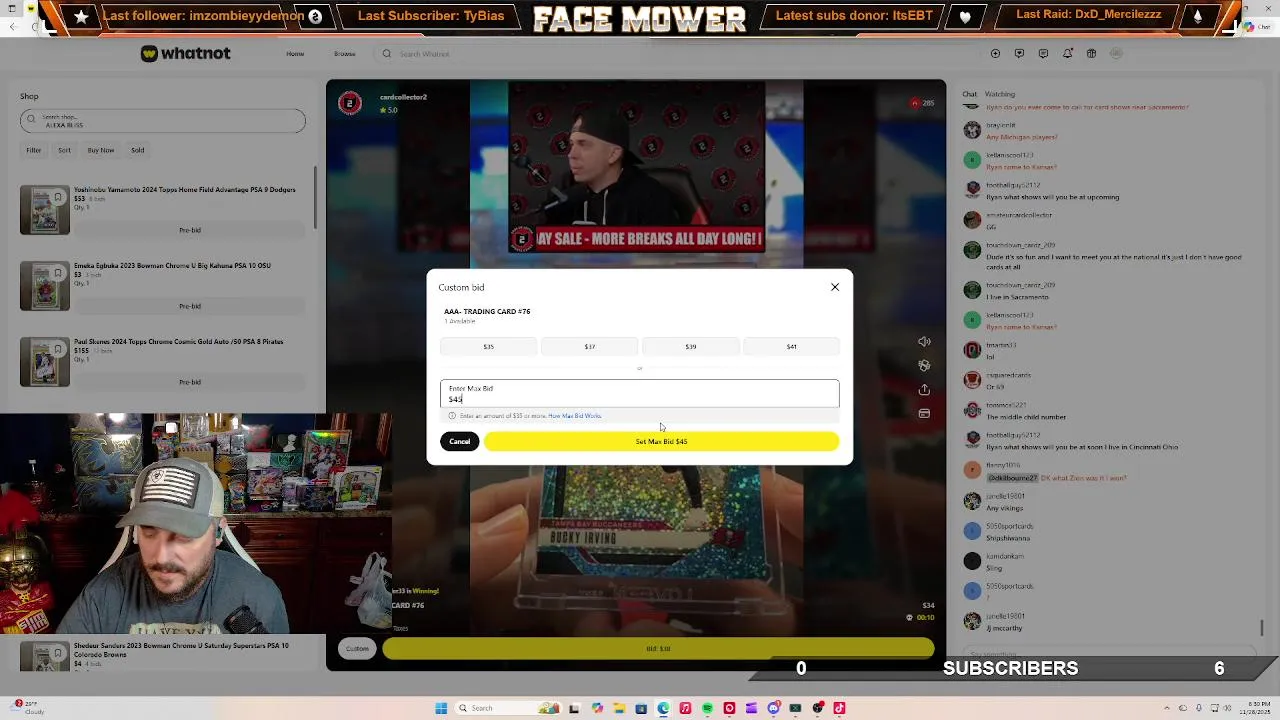Image resolution: width=1280 pixels, height=720 pixels.
Task: Switch to the Watching tab
Action: click(x=1000, y=94)
